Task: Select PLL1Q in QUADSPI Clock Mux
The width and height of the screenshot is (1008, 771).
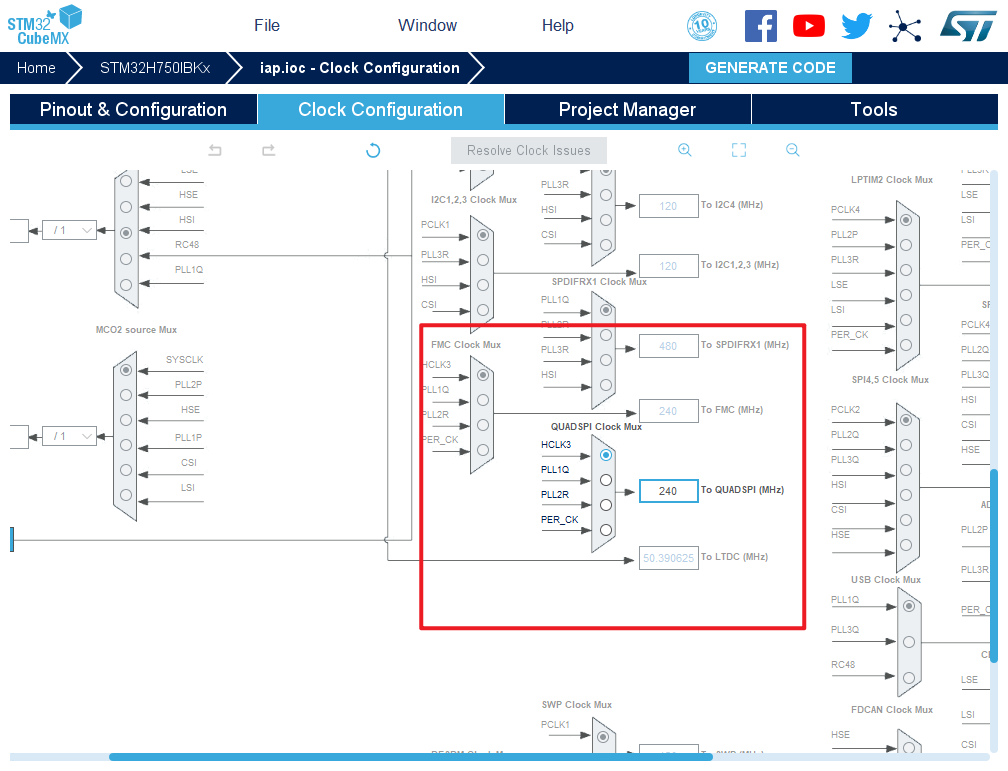Action: [x=606, y=480]
